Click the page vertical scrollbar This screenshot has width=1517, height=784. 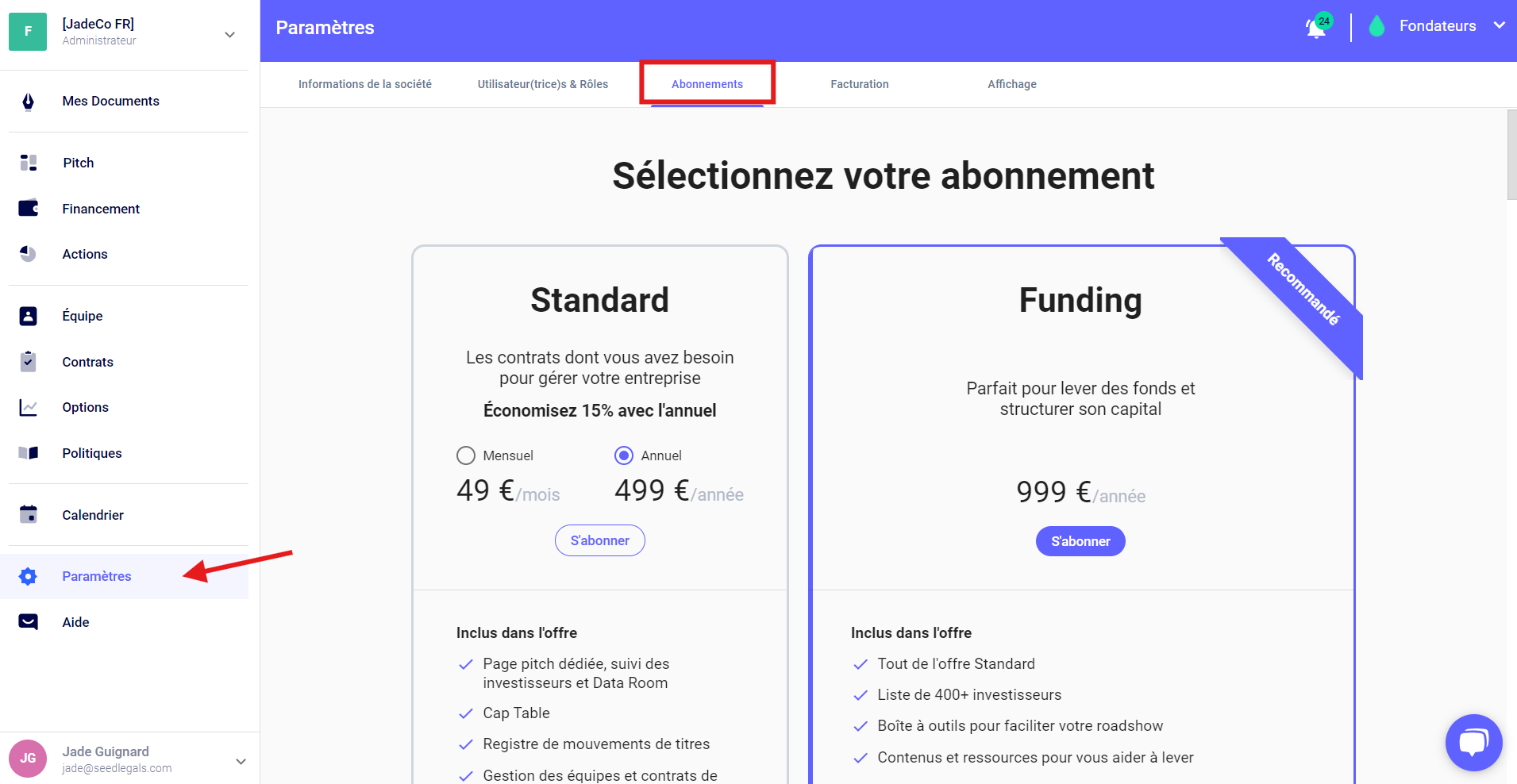point(1511,155)
